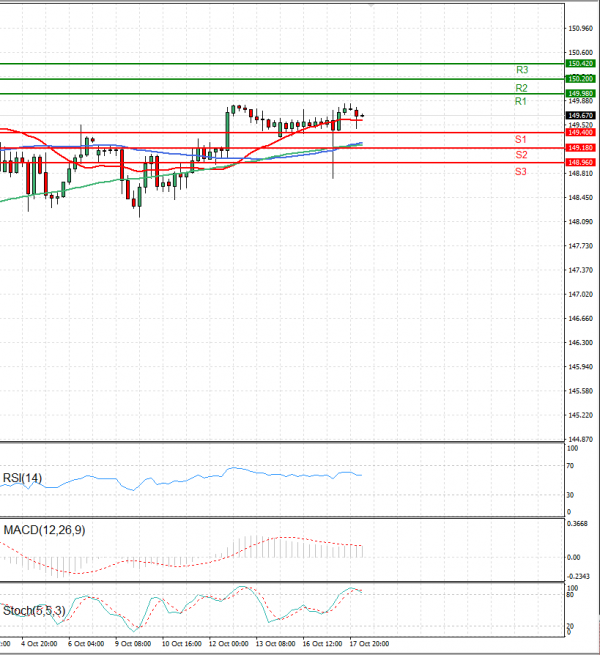Select the RSI(14) indicator label
The height and width of the screenshot is (655, 600).
click(23, 478)
